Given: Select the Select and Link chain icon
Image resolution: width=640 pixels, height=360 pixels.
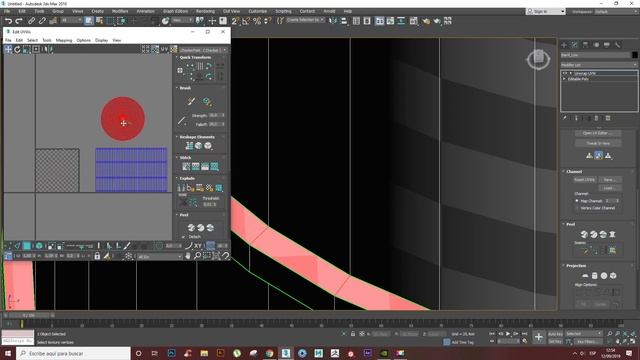Looking at the screenshot, I should (31, 21).
